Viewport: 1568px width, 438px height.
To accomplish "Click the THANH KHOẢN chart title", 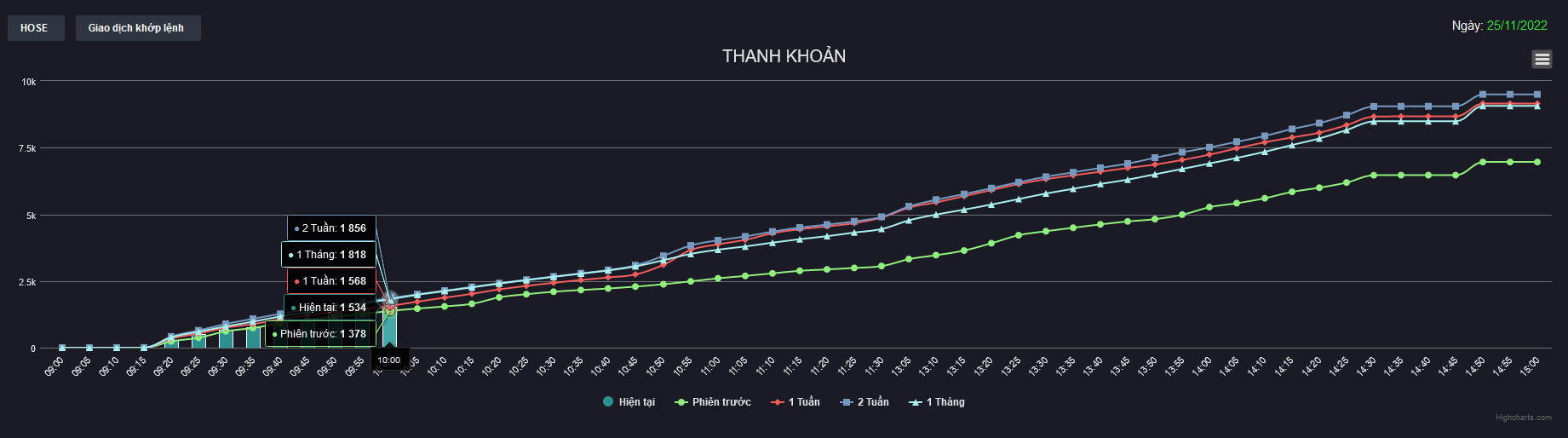I will (784, 56).
